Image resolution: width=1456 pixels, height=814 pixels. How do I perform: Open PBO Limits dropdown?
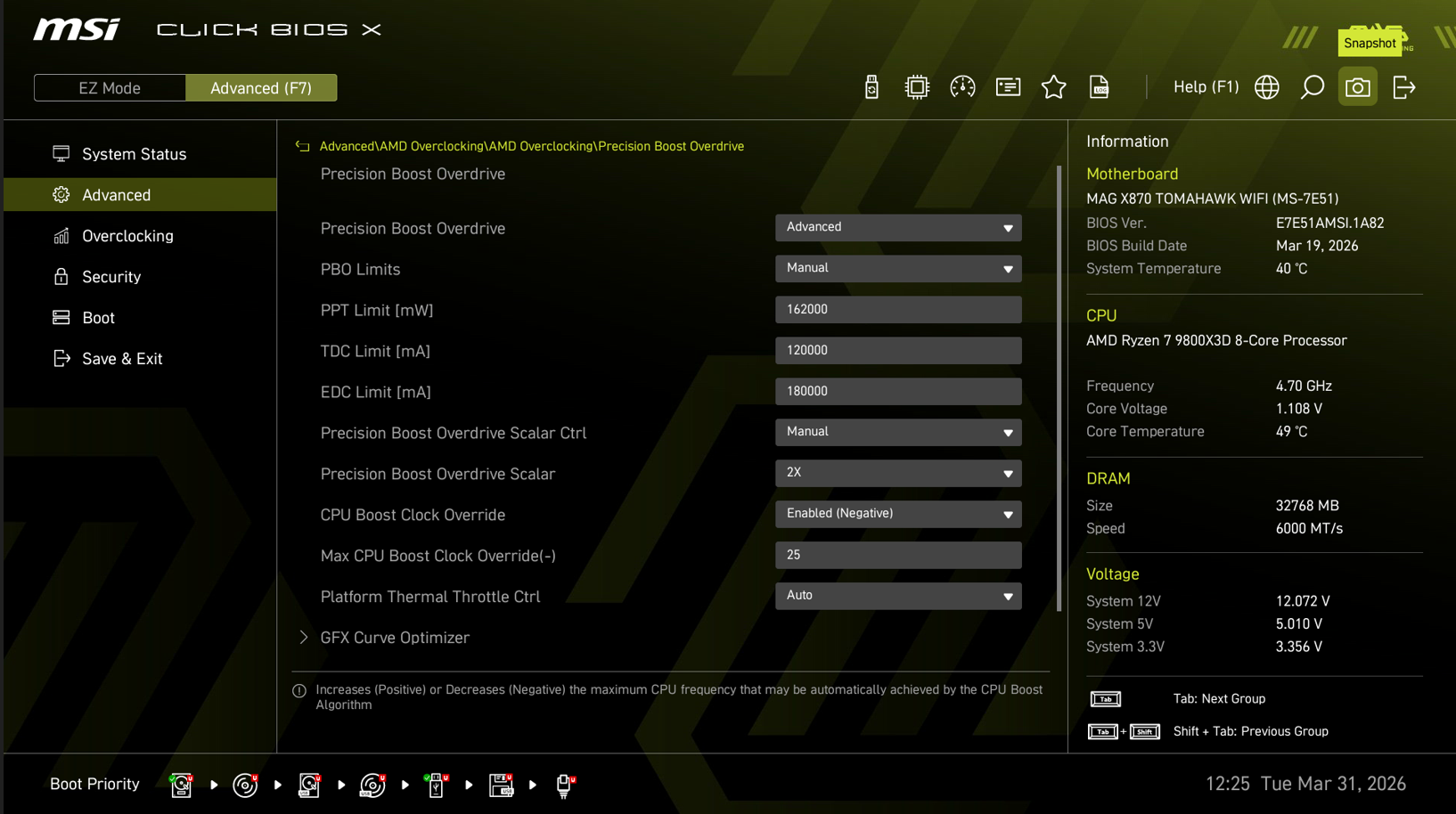click(x=898, y=269)
